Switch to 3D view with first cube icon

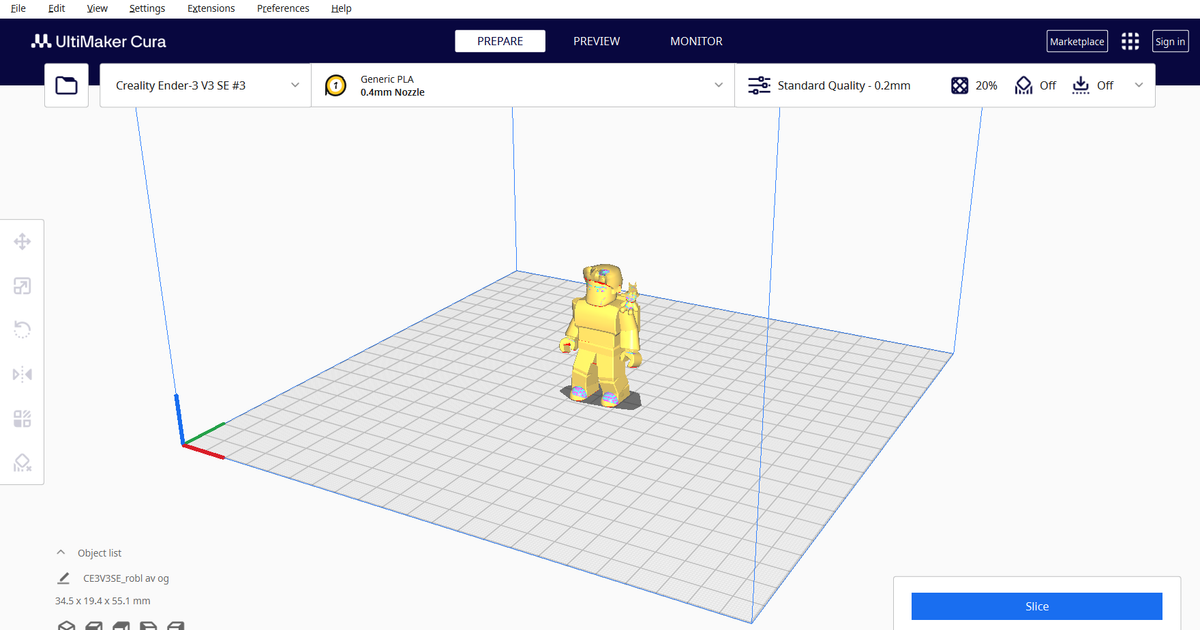pyautogui.click(x=66, y=626)
